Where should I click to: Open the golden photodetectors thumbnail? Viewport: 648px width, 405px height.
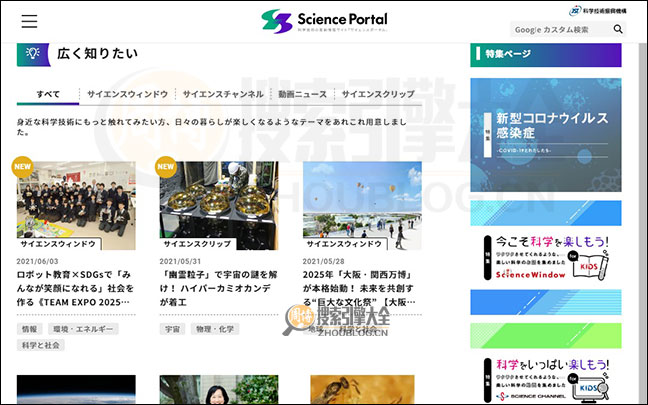219,205
